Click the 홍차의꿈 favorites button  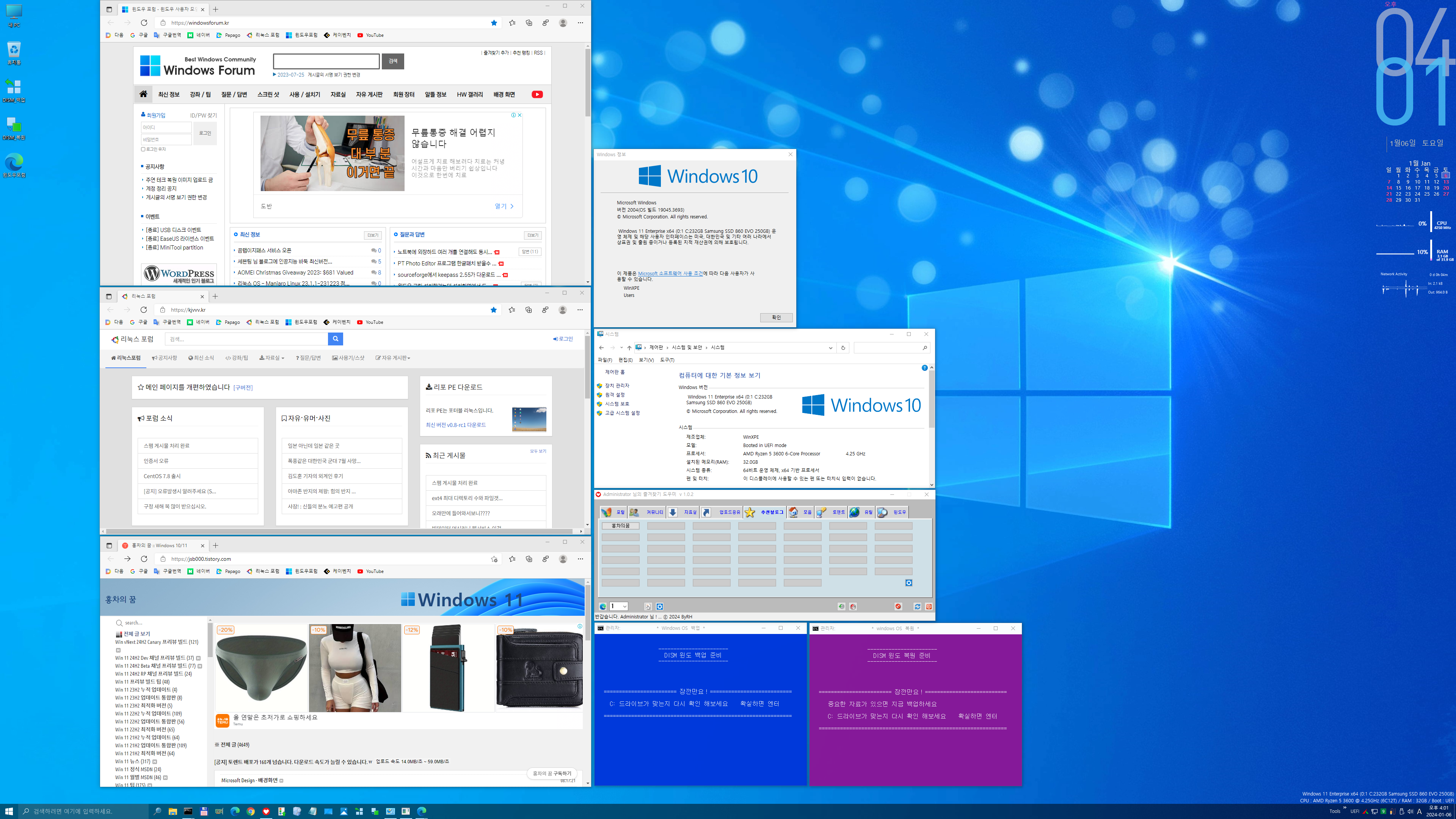tap(620, 526)
